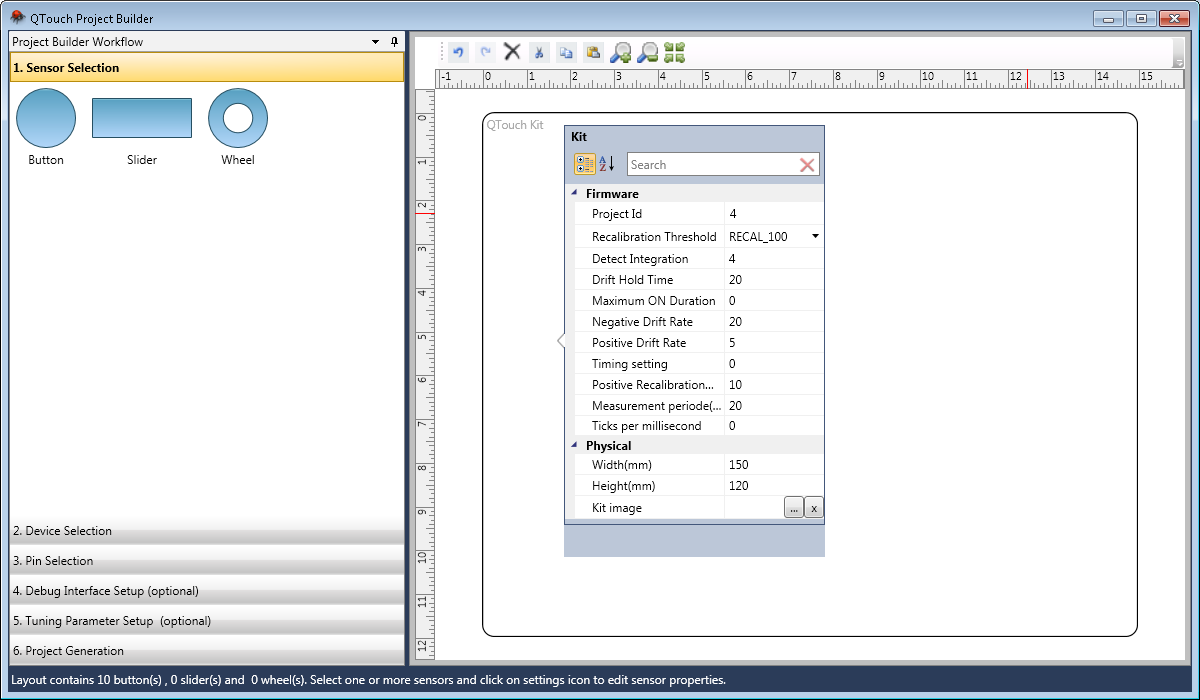Screen dimensions: 1200x700
Task: Collapse the Physical property group
Action: click(x=574, y=446)
